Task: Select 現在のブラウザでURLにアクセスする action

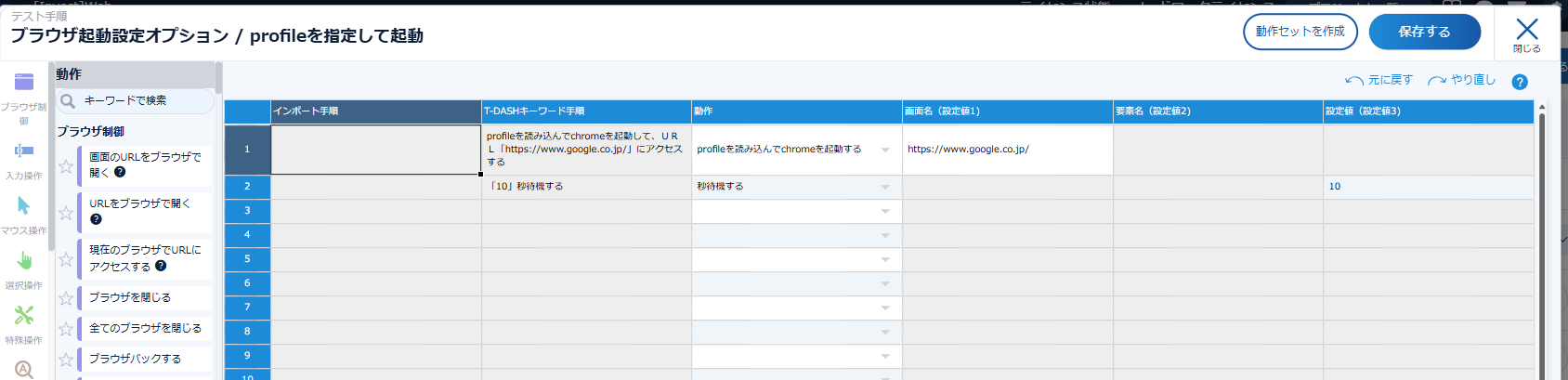Action: (145, 257)
